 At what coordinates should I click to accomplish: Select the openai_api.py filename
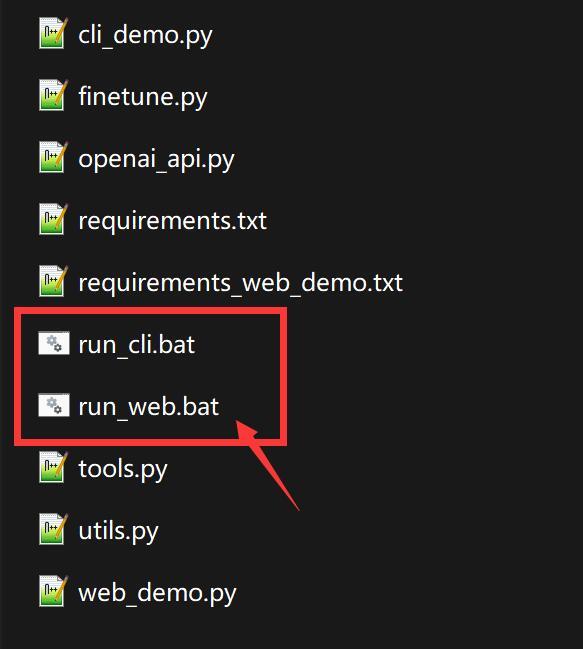click(156, 159)
